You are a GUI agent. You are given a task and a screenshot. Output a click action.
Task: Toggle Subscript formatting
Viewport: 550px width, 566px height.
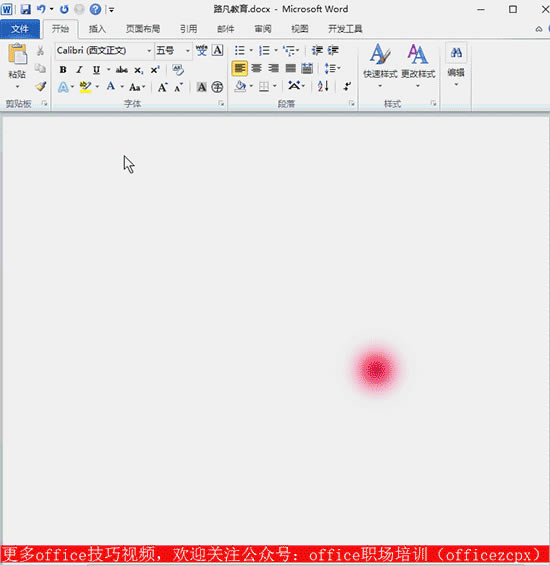click(x=139, y=70)
